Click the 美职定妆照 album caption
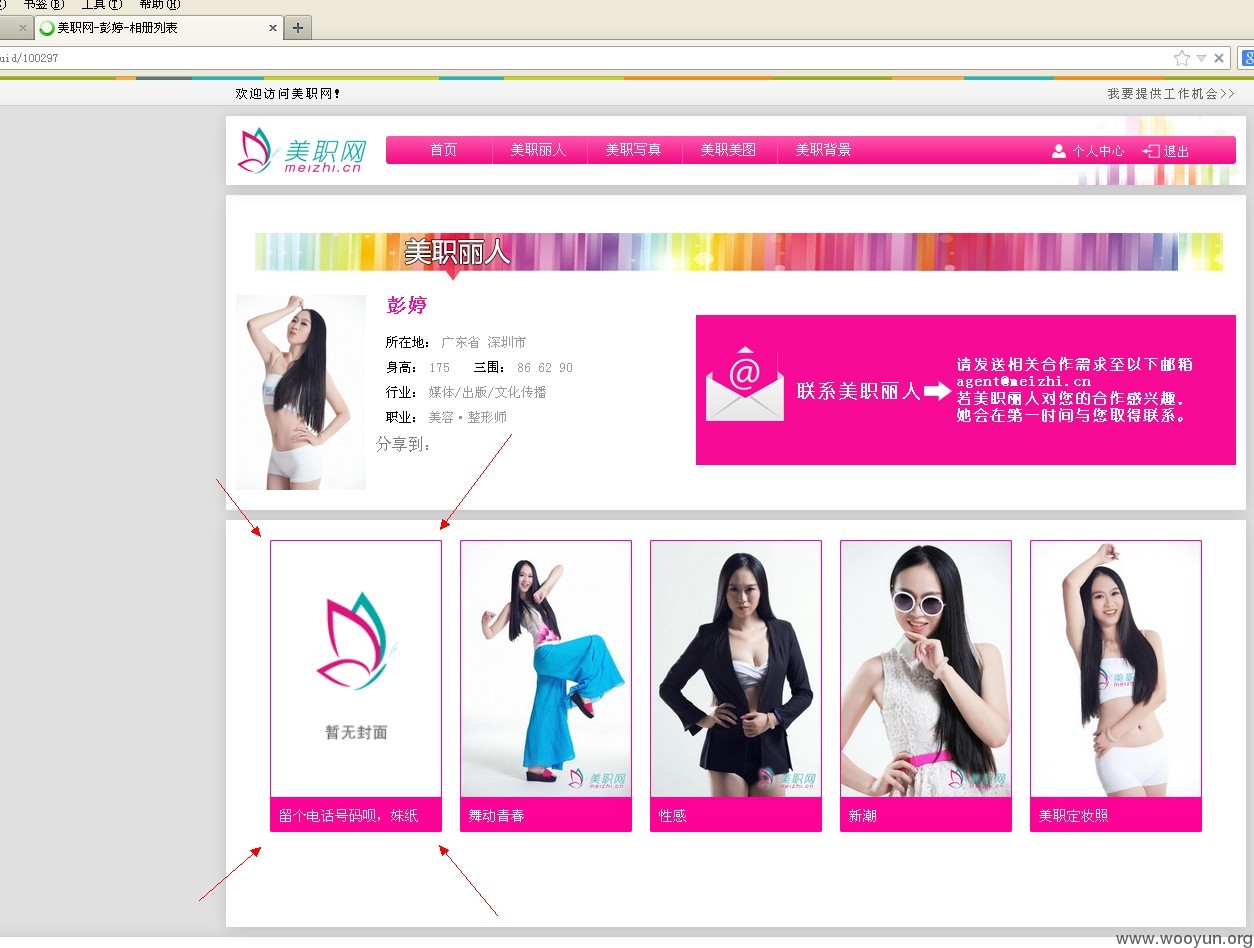Image resolution: width=1254 pixels, height=948 pixels. click(1074, 815)
